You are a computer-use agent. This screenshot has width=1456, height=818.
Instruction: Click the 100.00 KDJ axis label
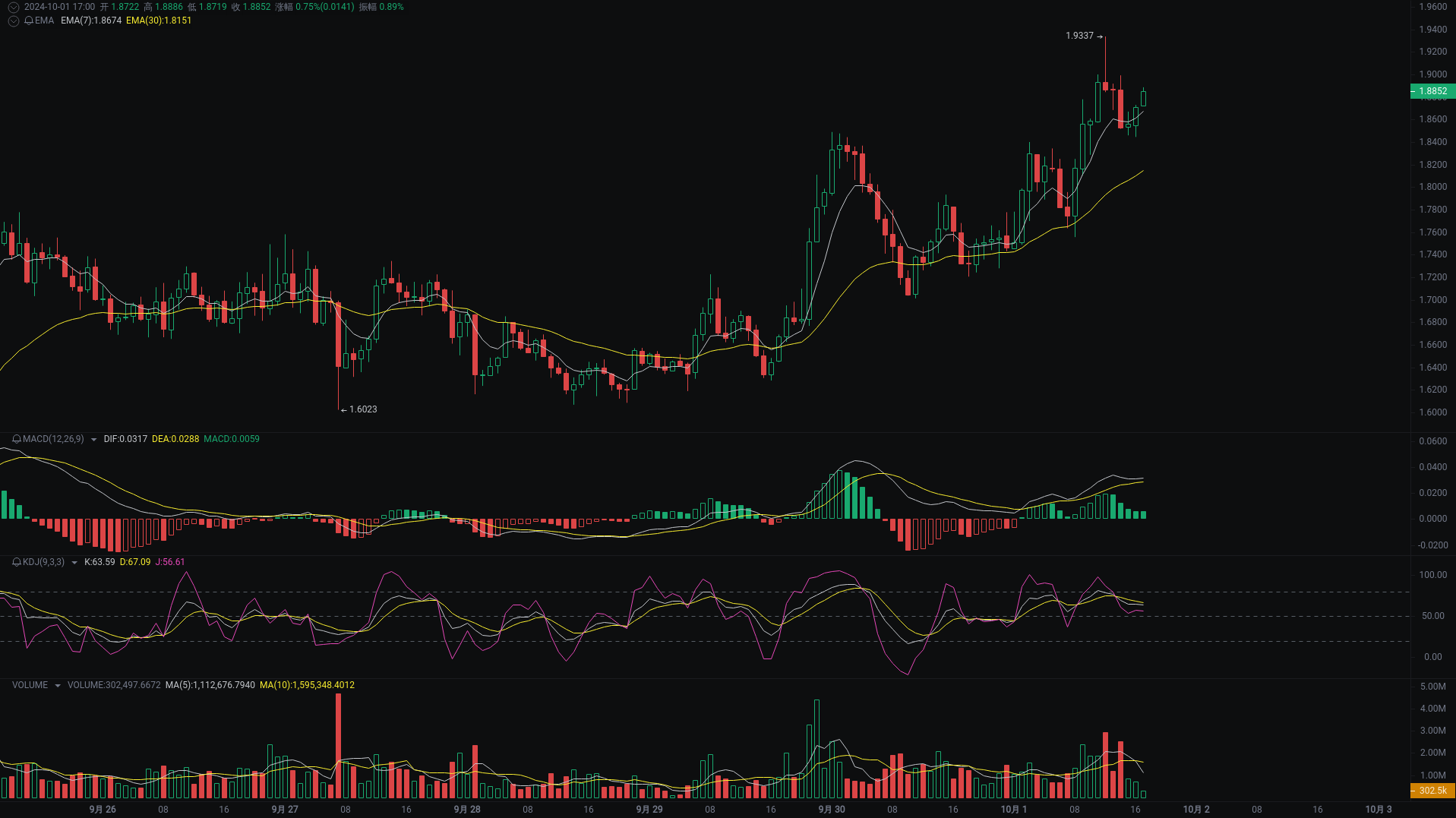coord(1433,575)
